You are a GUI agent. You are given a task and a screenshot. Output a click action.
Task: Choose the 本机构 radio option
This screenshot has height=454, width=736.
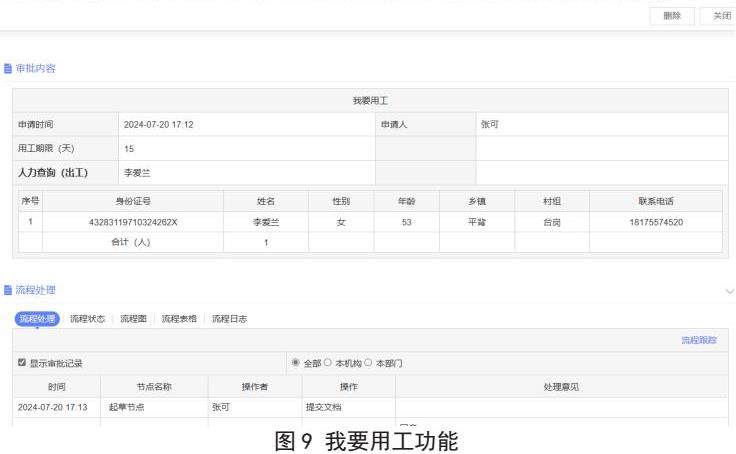point(327,362)
